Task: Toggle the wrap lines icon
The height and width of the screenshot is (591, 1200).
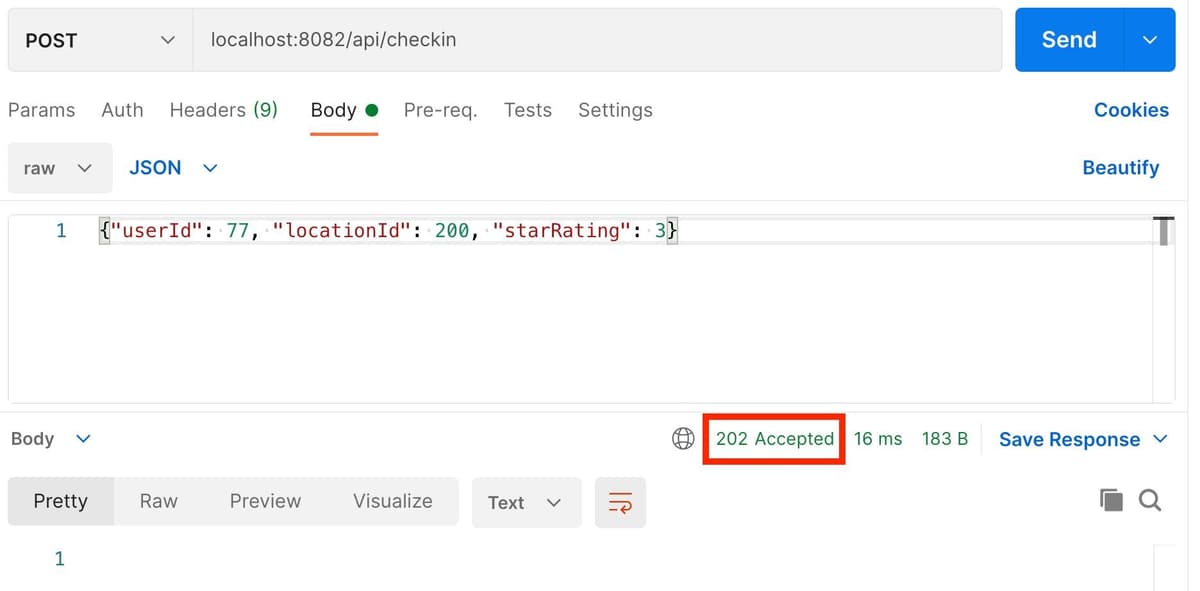Action: 620,502
